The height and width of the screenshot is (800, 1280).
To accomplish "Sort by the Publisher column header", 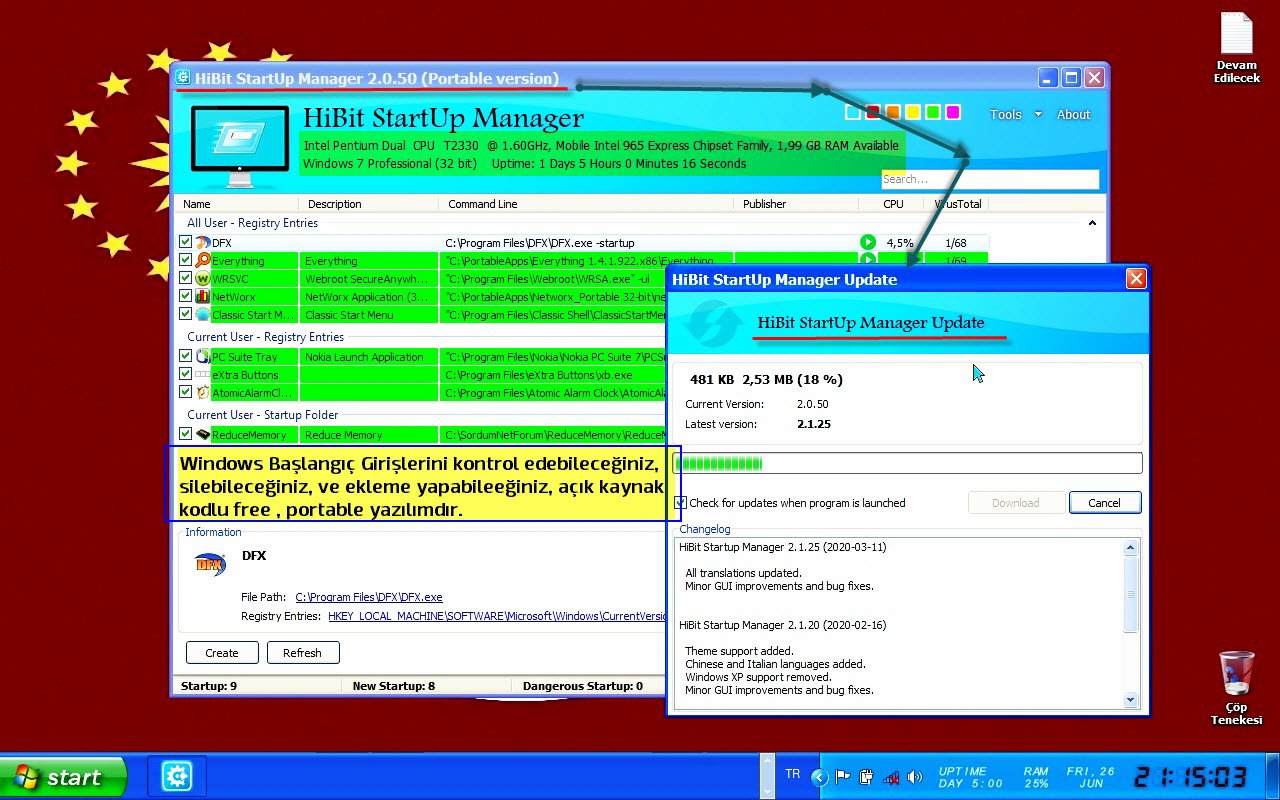I will tap(765, 204).
